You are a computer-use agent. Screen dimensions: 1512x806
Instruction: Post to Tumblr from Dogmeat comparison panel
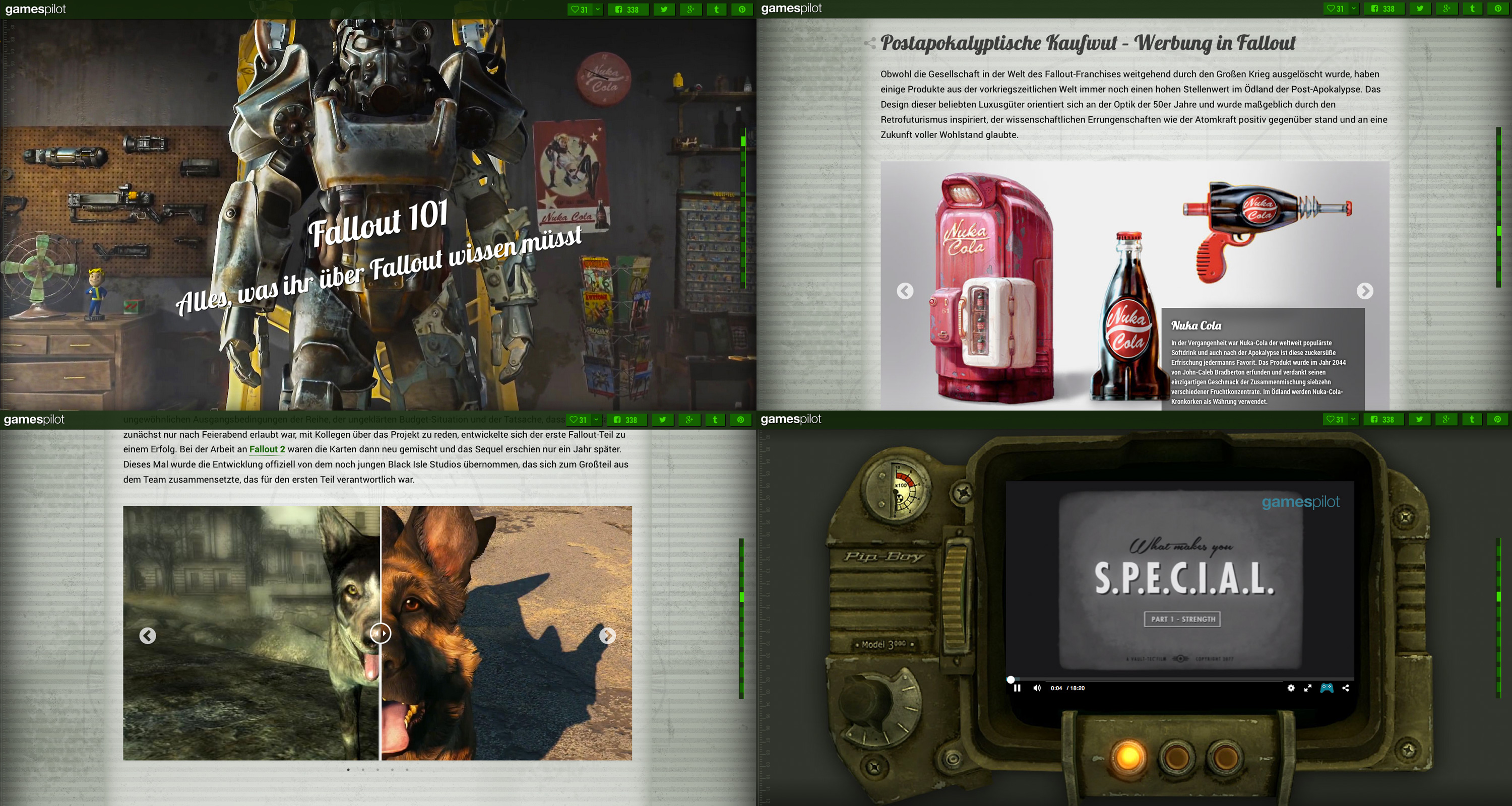click(x=715, y=420)
